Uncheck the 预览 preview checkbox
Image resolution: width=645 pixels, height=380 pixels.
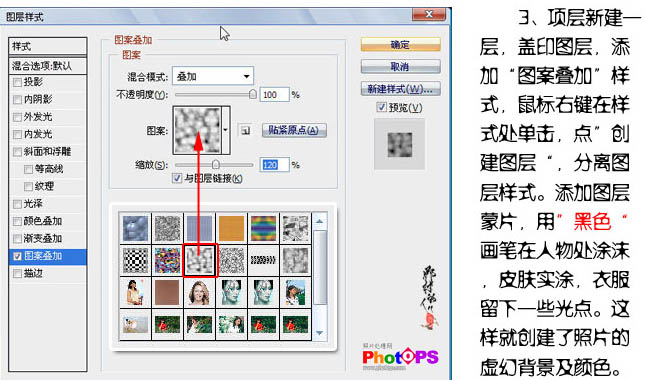(x=381, y=107)
